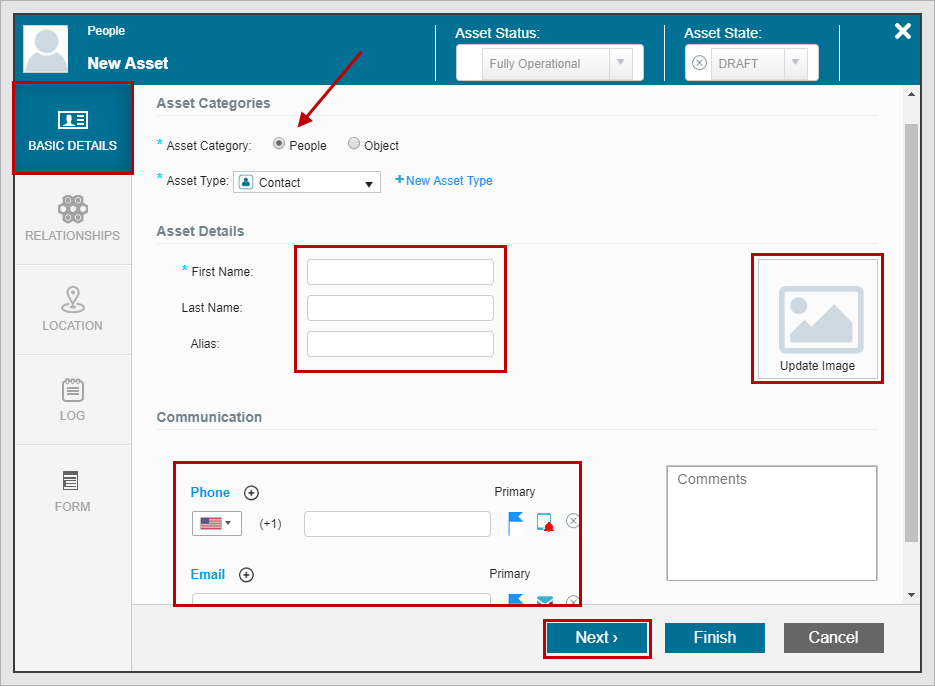Set the phone primary flag icon
This screenshot has height=686, width=935.
pyautogui.click(x=516, y=523)
